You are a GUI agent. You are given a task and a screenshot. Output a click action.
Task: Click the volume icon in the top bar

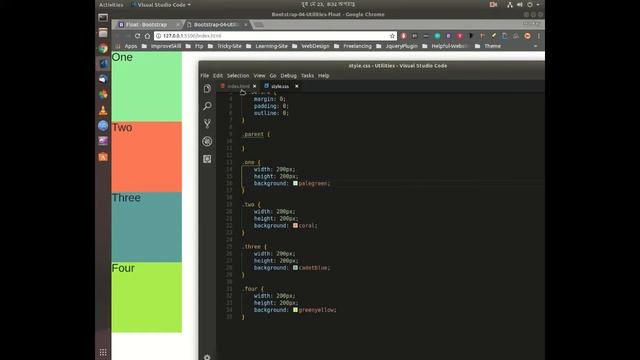click(520, 4)
